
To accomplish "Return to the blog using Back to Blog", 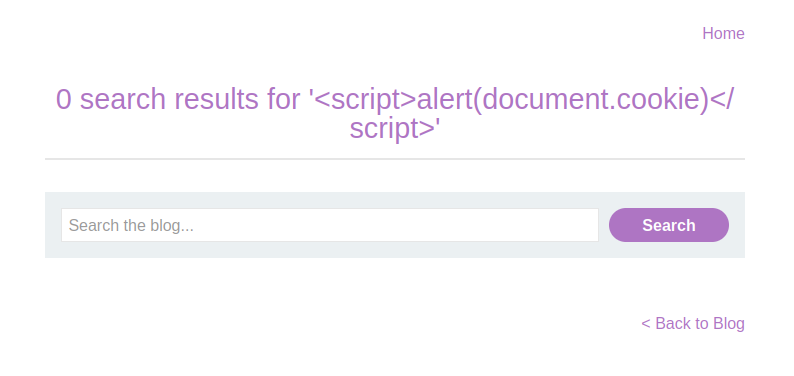I will [693, 323].
